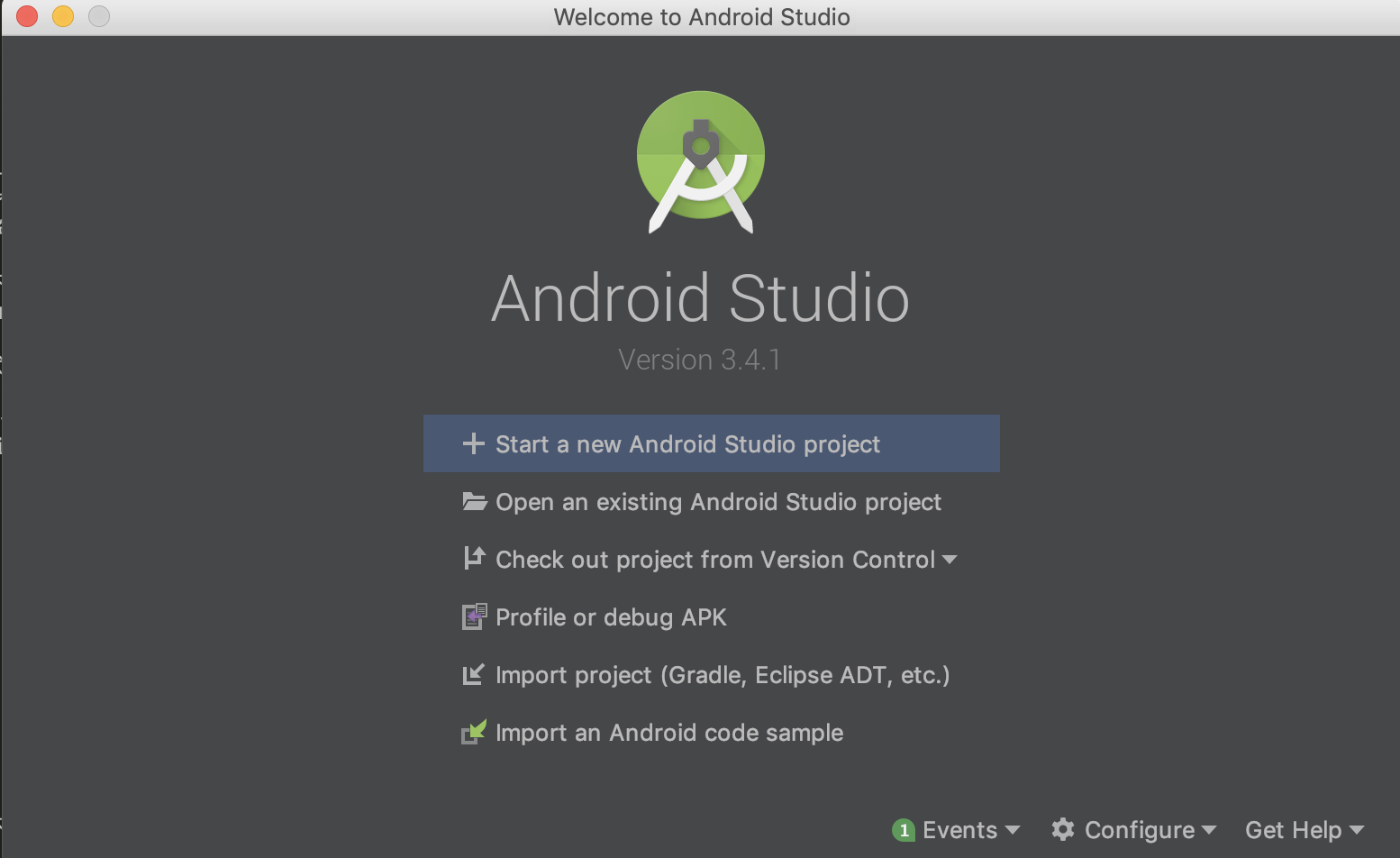This screenshot has height=858, width=1400.
Task: Select Profile or debug APK
Action: pos(712,616)
